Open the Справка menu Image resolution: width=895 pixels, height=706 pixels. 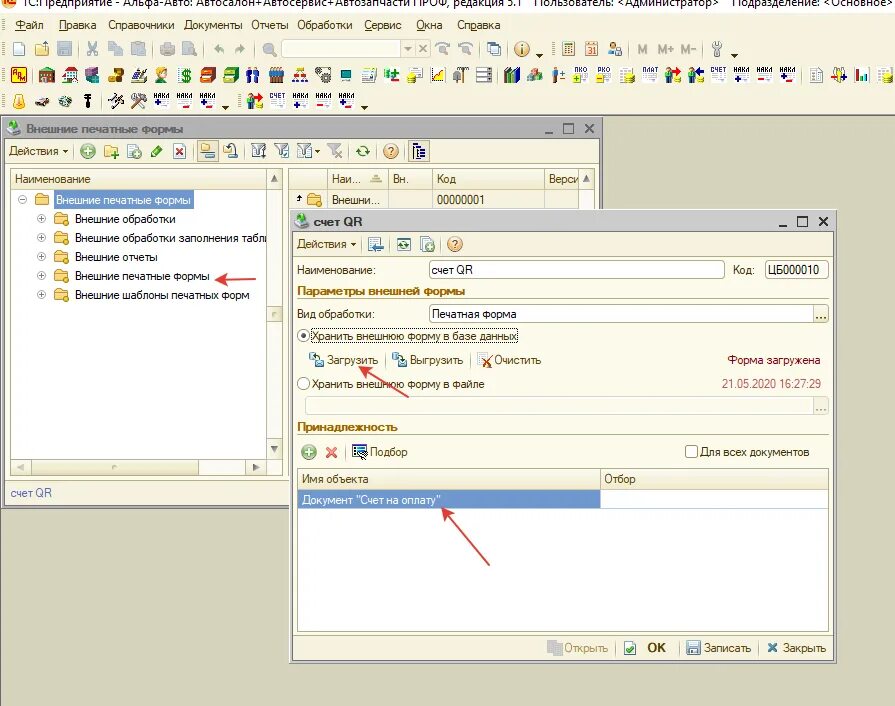[478, 25]
